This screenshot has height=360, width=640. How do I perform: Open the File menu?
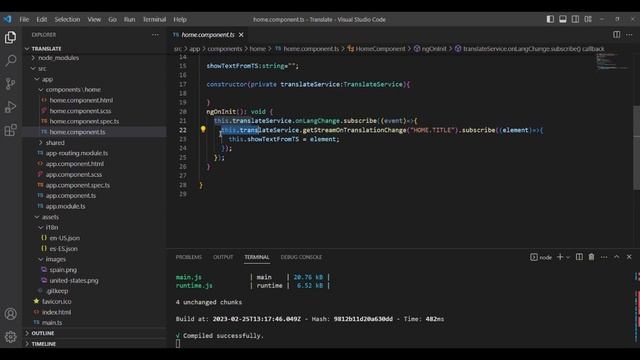[24, 19]
